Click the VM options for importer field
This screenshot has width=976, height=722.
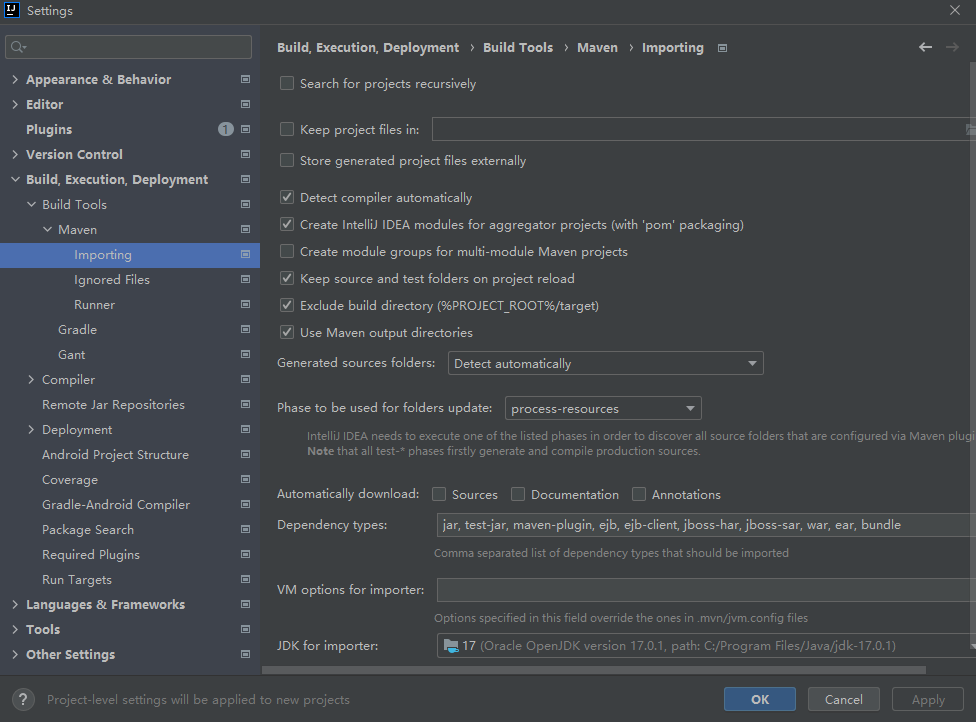coord(706,589)
